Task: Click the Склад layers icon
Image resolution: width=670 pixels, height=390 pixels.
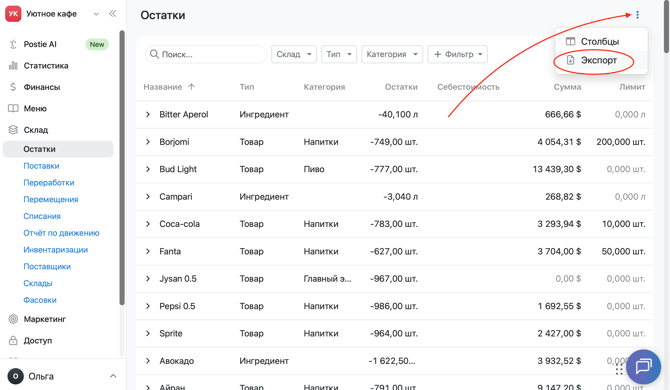Action: (x=13, y=129)
